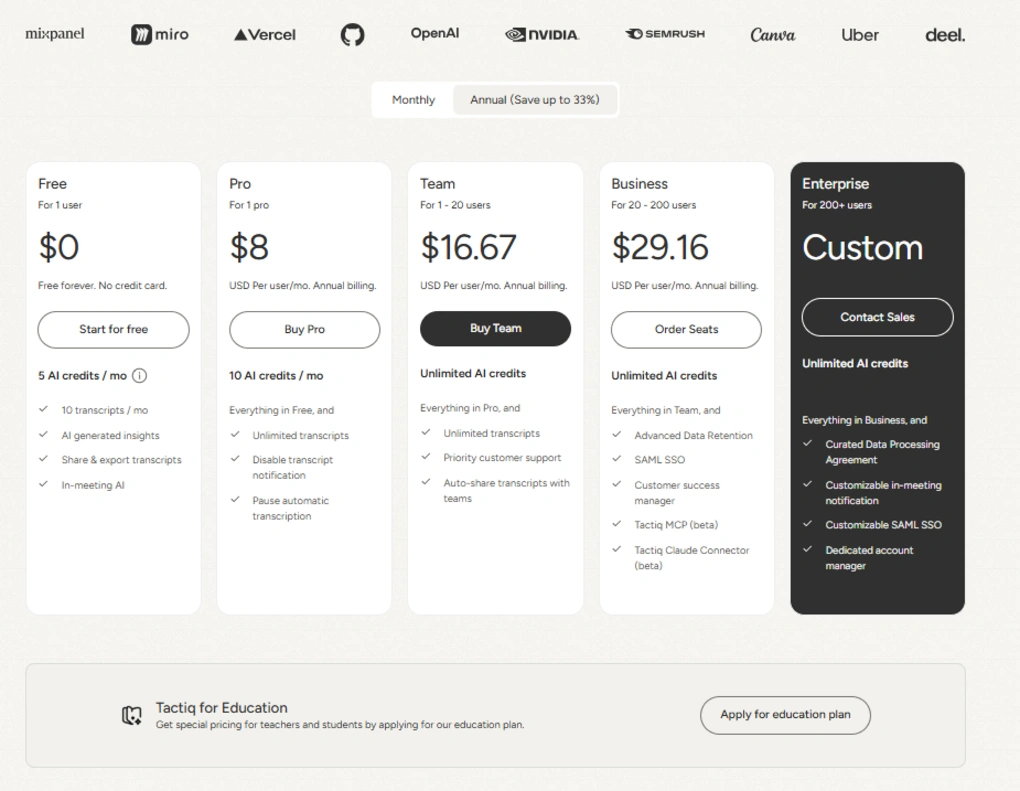
Task: Click Buy Team
Action: [x=495, y=328]
